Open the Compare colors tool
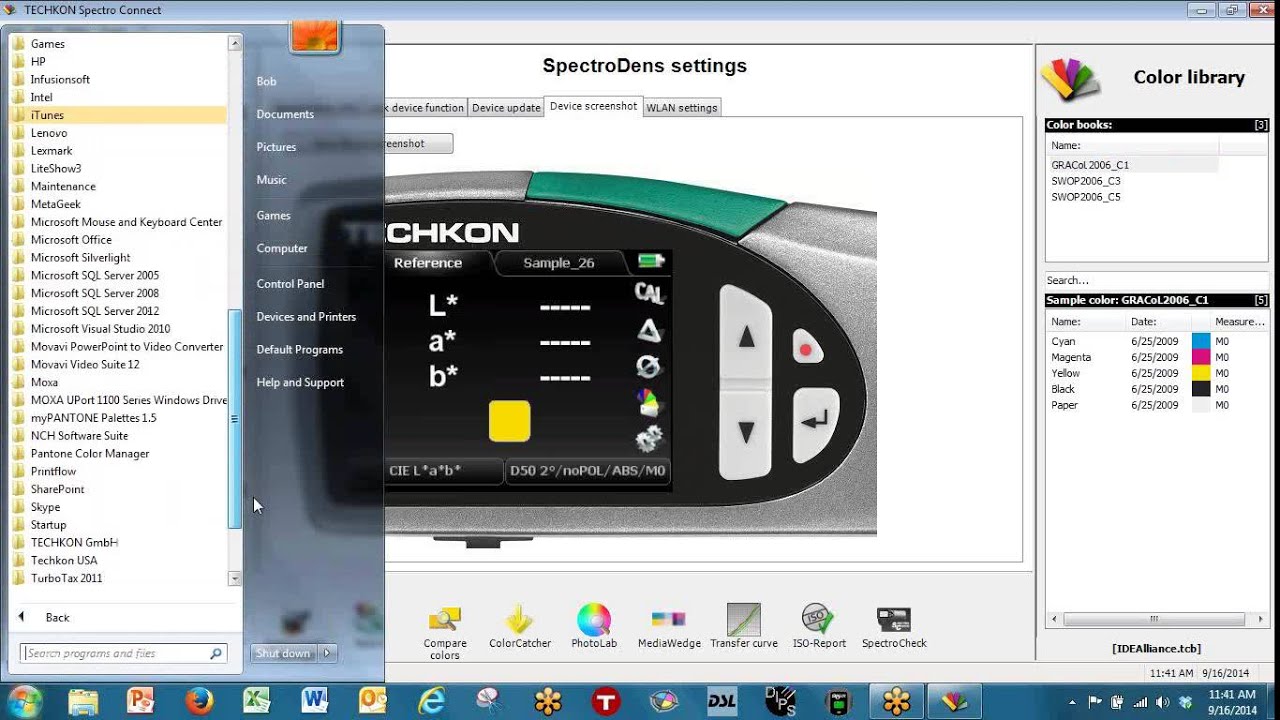 pyautogui.click(x=445, y=632)
